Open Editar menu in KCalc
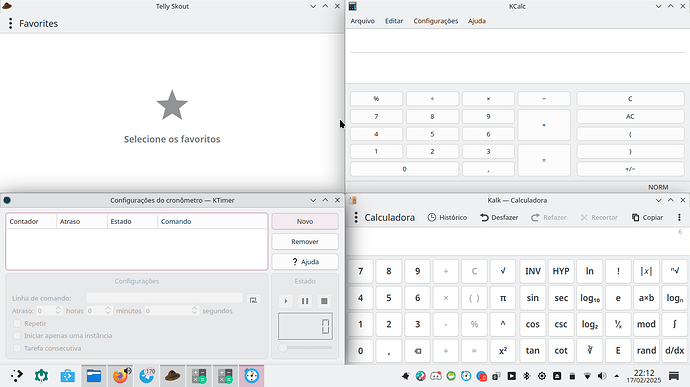This screenshot has width=690, height=387. pos(394,21)
